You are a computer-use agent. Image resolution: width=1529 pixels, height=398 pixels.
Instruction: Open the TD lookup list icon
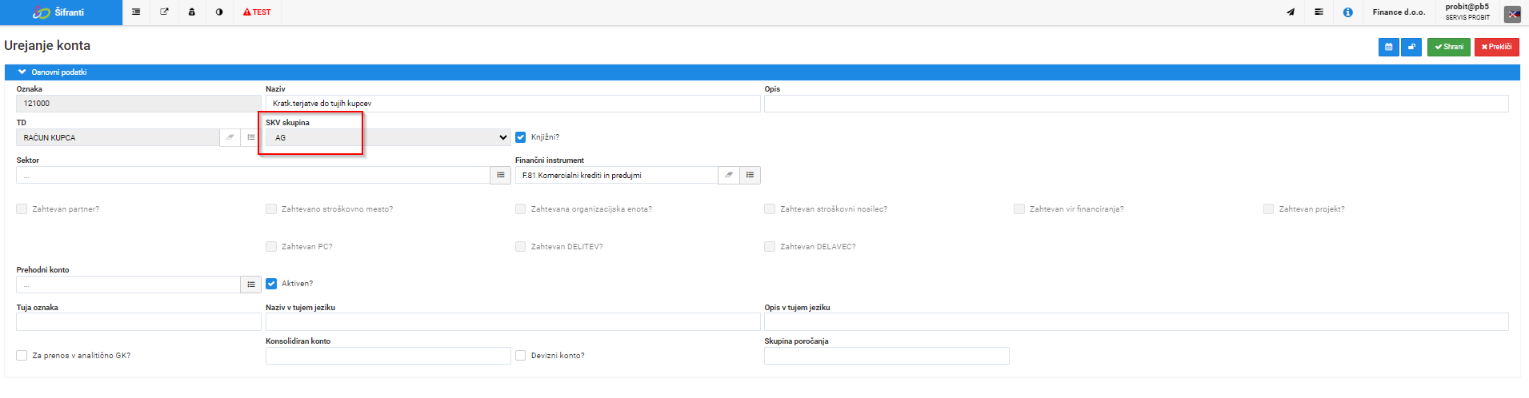coord(250,137)
